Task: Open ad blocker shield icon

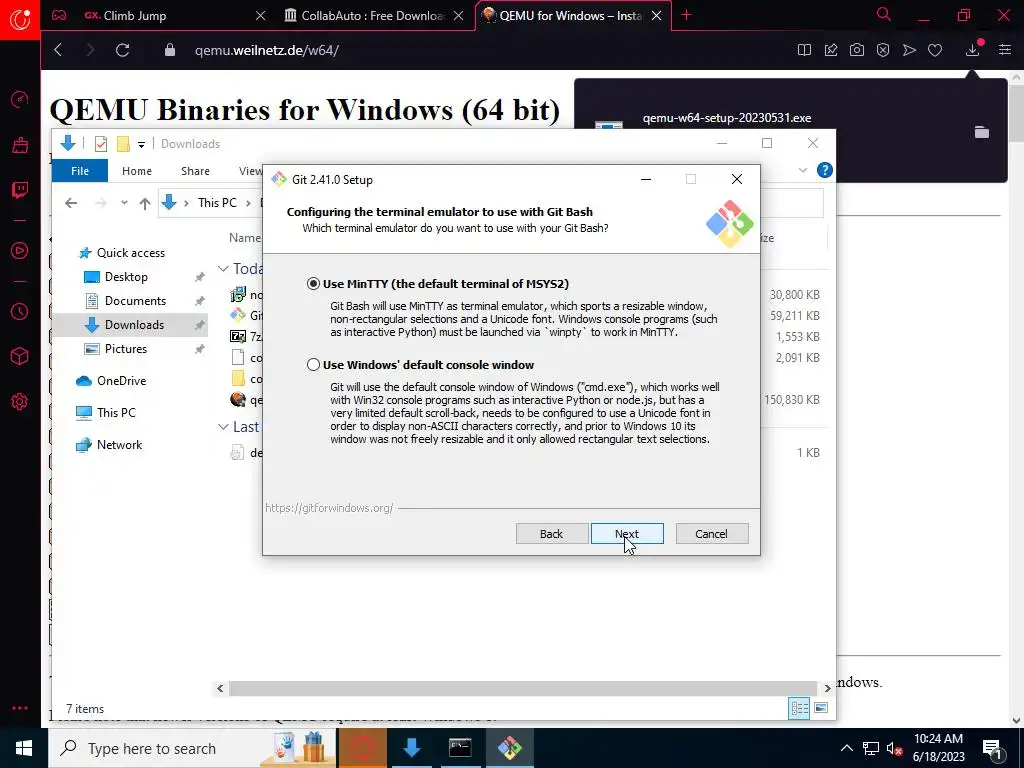Action: (882, 50)
